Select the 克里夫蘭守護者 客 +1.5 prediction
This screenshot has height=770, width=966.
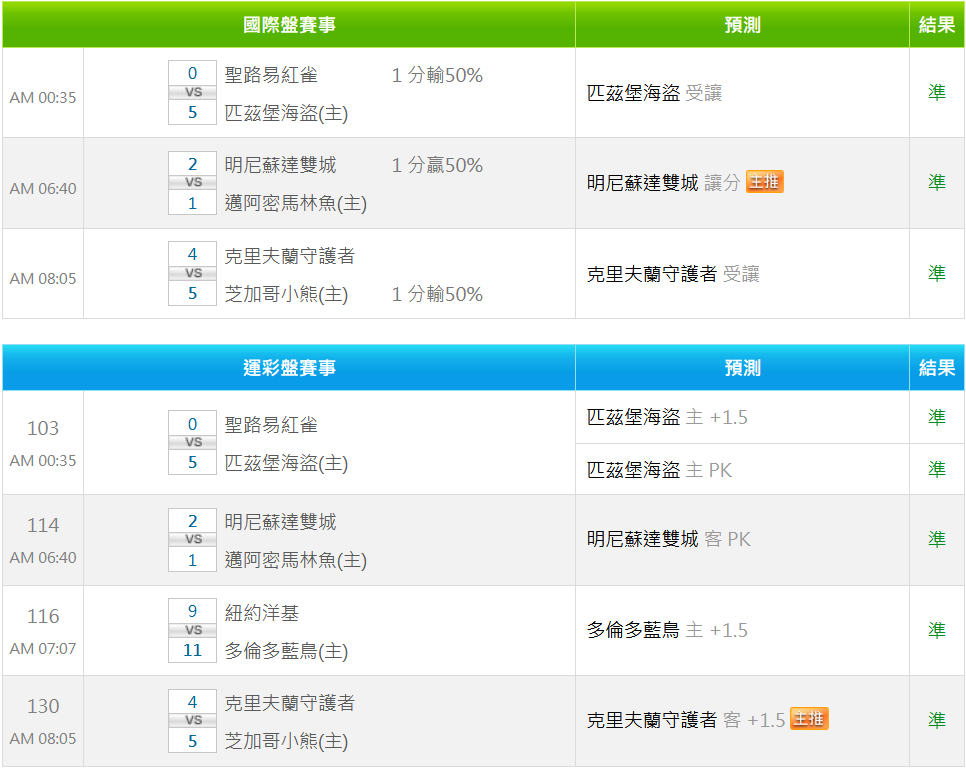(686, 719)
